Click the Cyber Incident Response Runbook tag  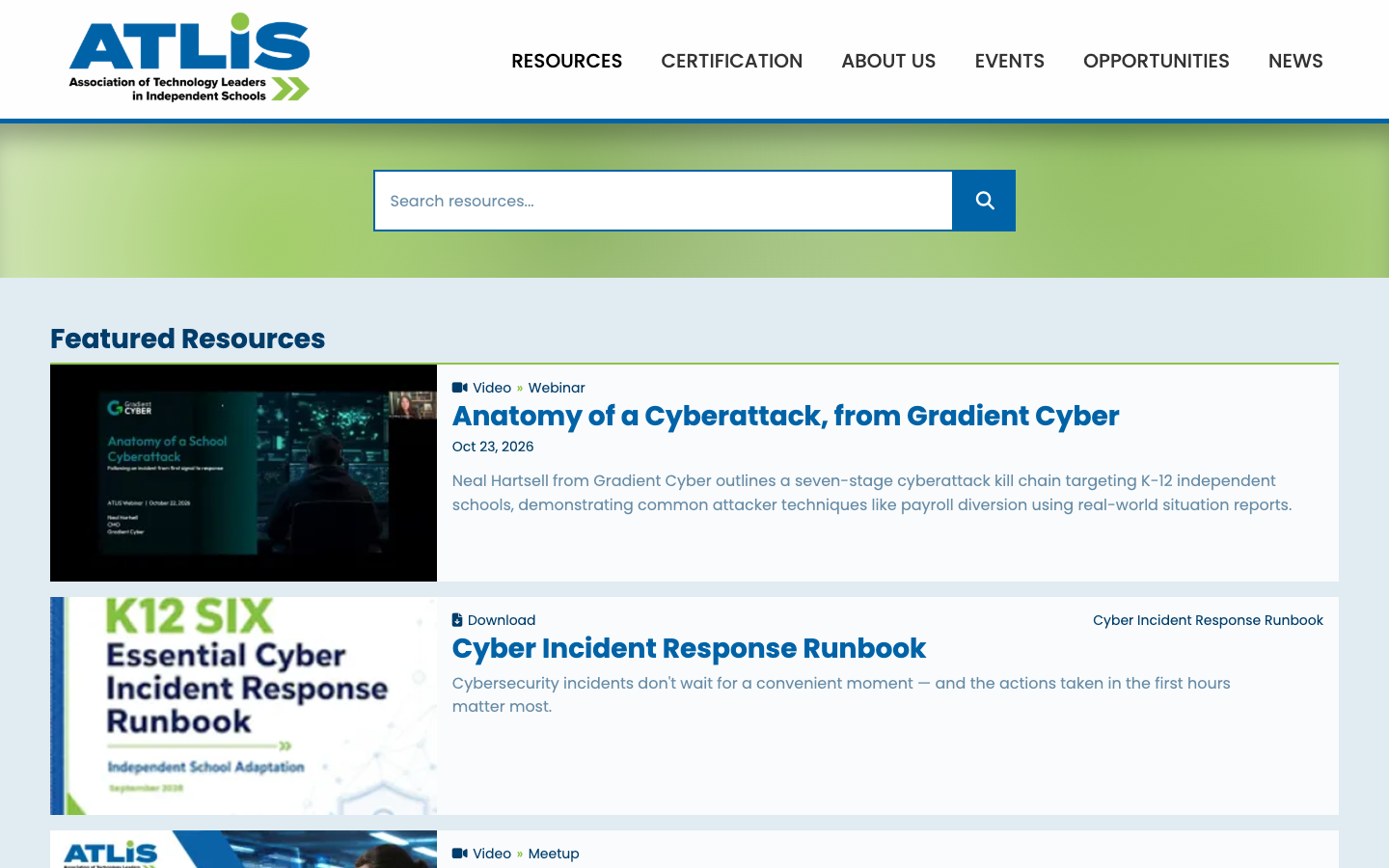click(x=1208, y=620)
